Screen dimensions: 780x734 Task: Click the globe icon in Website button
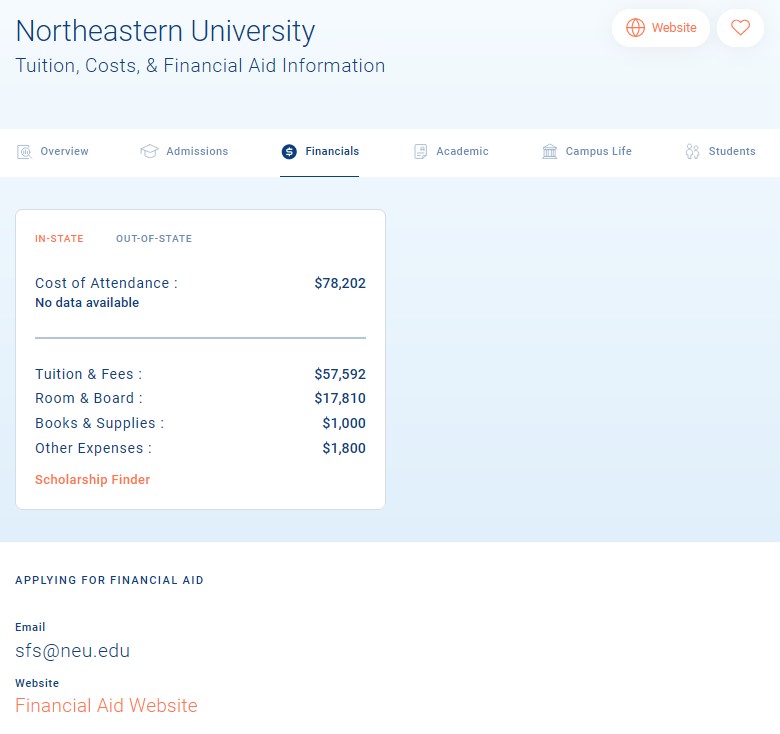click(635, 28)
